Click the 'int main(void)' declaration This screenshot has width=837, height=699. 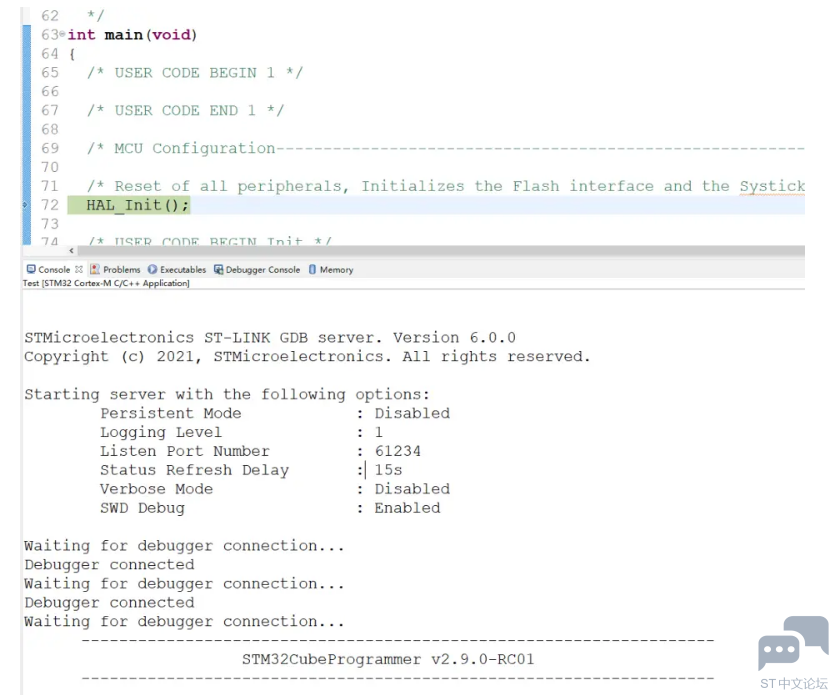pyautogui.click(x=132, y=35)
